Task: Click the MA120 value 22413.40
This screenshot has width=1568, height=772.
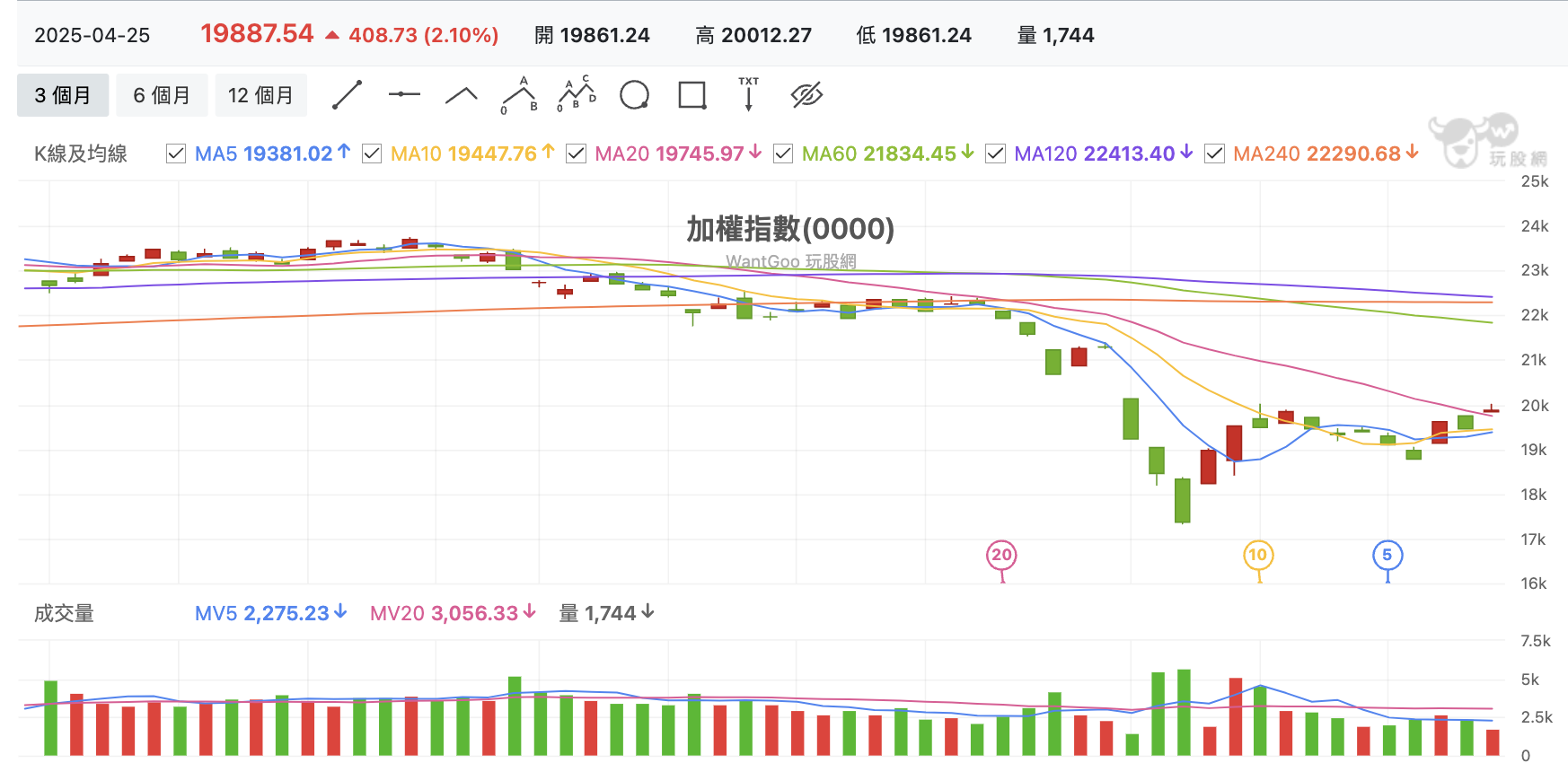Action: (x=1129, y=154)
